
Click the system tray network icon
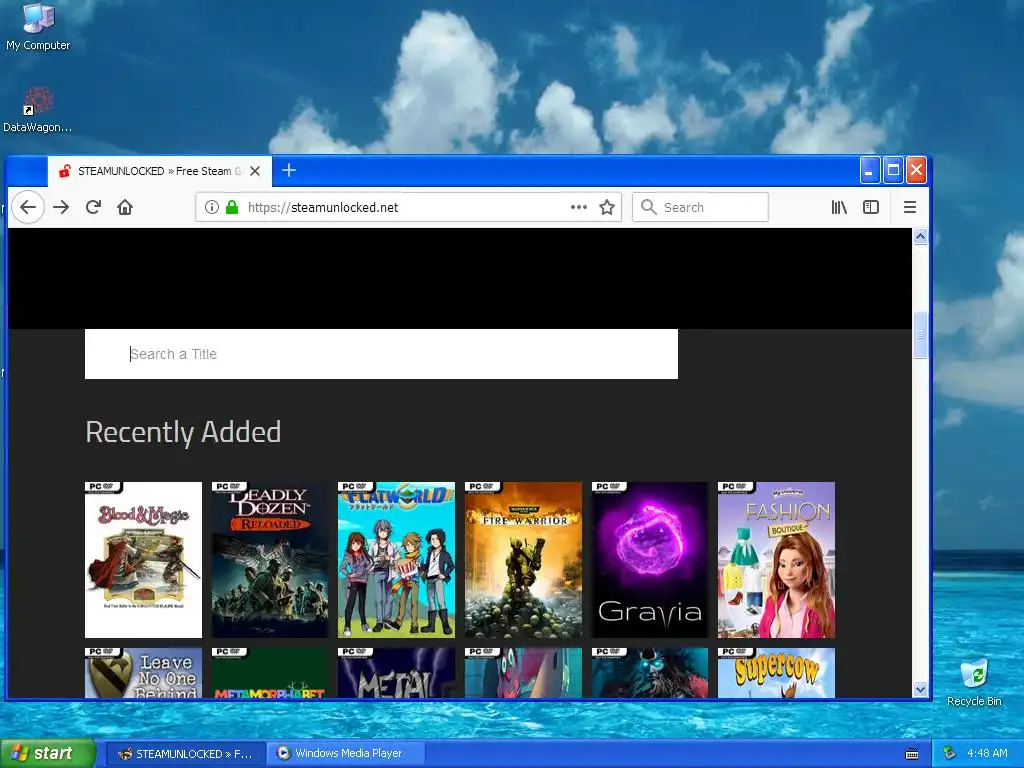point(950,754)
